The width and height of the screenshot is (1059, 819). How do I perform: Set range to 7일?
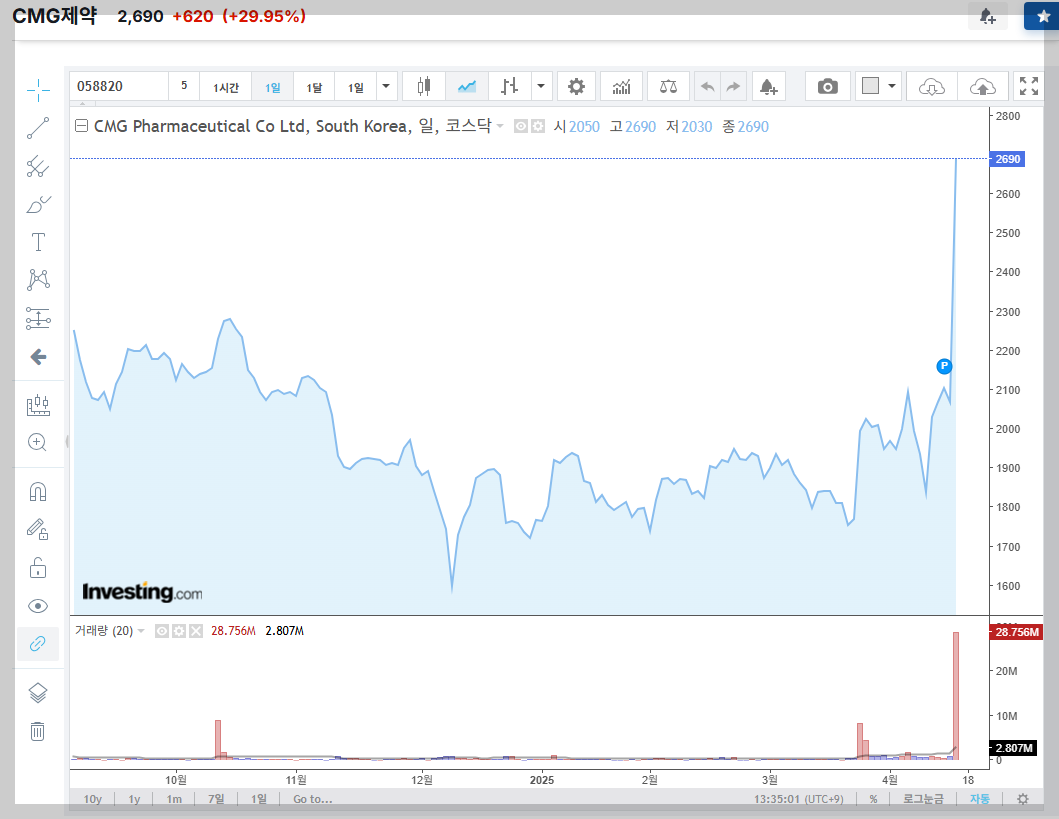pyautogui.click(x=216, y=799)
